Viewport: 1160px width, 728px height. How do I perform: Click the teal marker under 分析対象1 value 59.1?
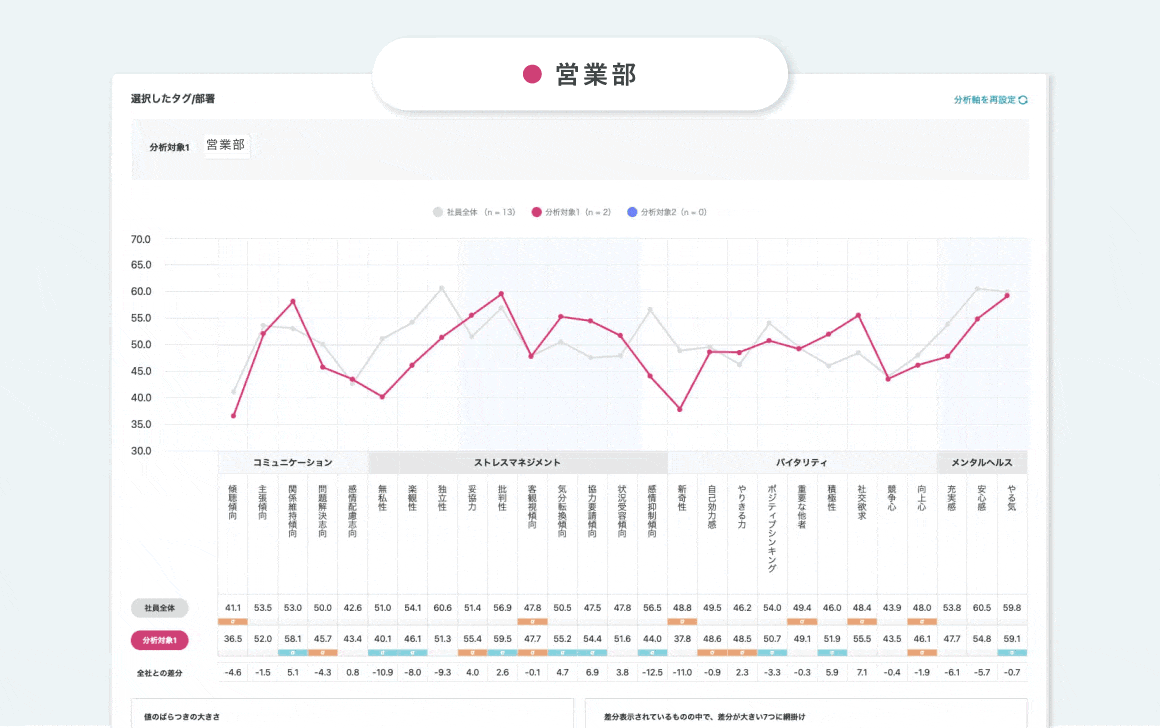(x=1012, y=652)
